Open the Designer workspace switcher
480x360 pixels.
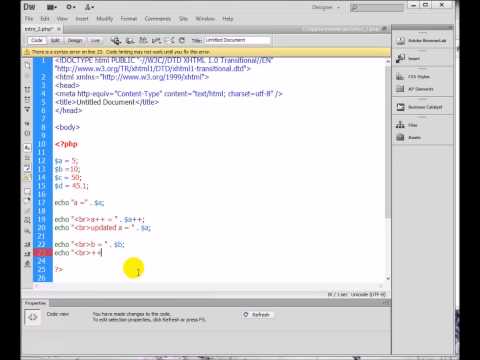point(326,7)
